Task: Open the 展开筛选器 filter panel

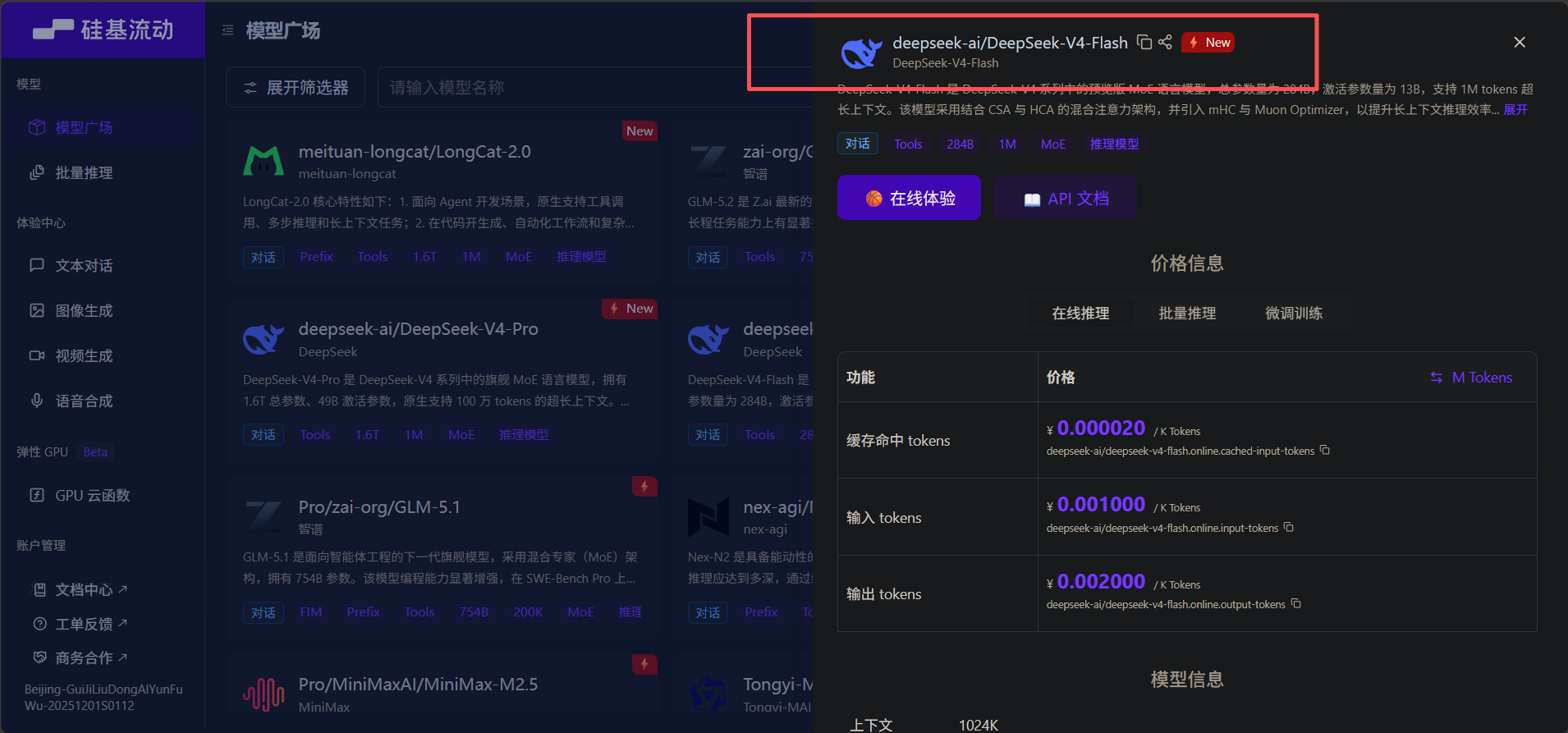Action: (x=296, y=87)
